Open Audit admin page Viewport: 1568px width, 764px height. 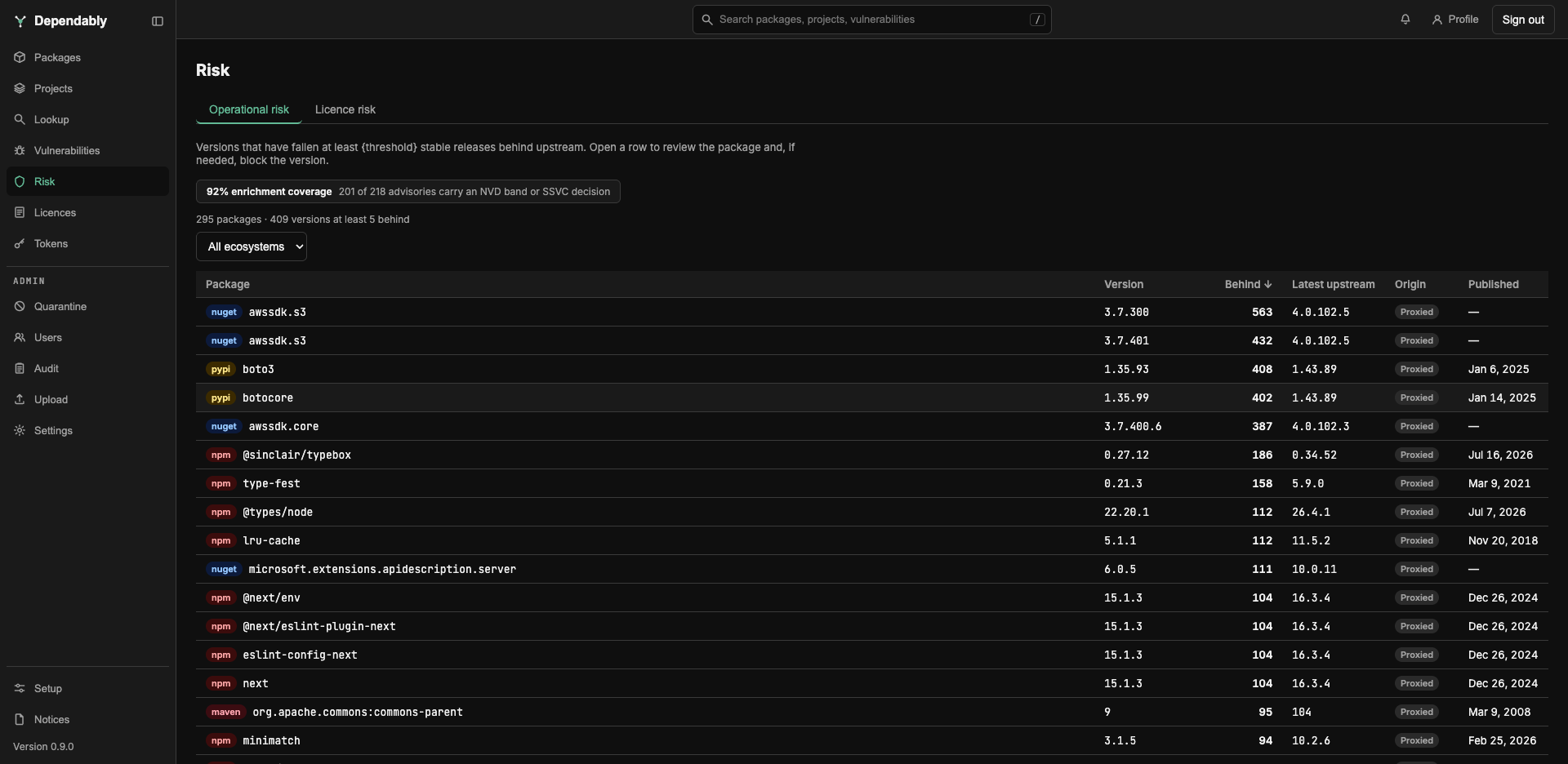(x=87, y=368)
